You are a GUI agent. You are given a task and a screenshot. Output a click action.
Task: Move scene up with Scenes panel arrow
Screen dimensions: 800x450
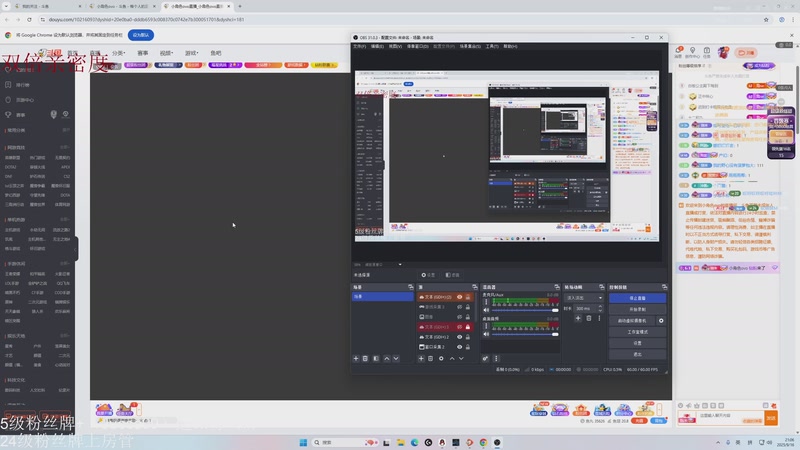pos(387,359)
